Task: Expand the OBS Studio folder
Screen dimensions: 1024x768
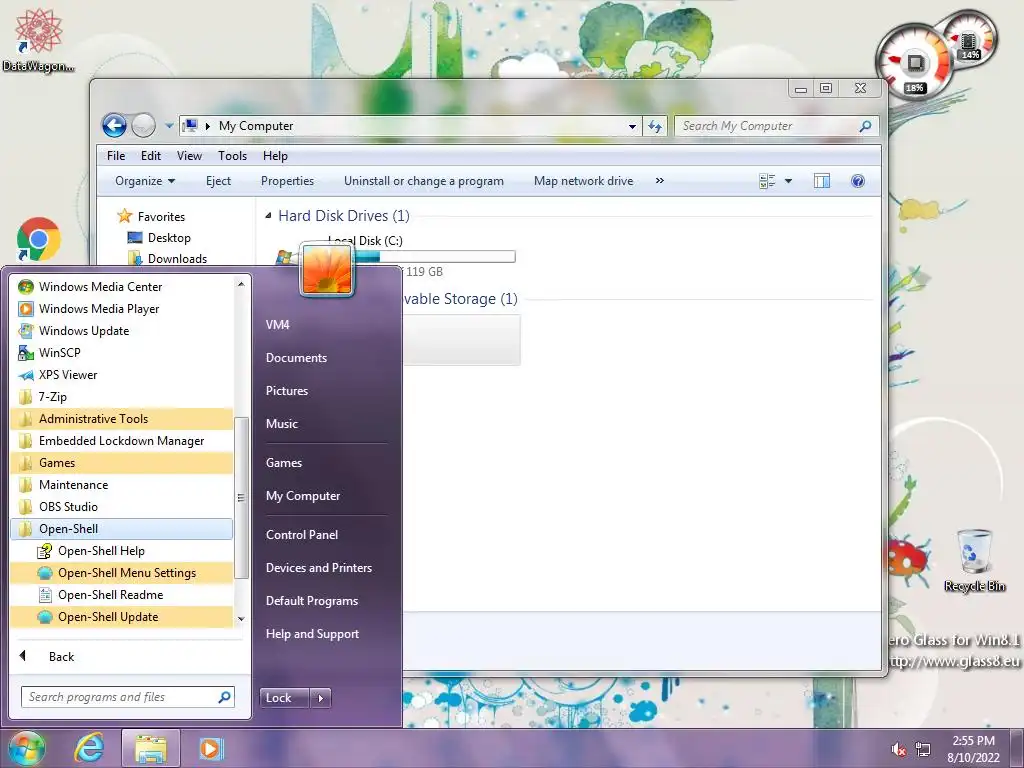Action: click(x=122, y=507)
